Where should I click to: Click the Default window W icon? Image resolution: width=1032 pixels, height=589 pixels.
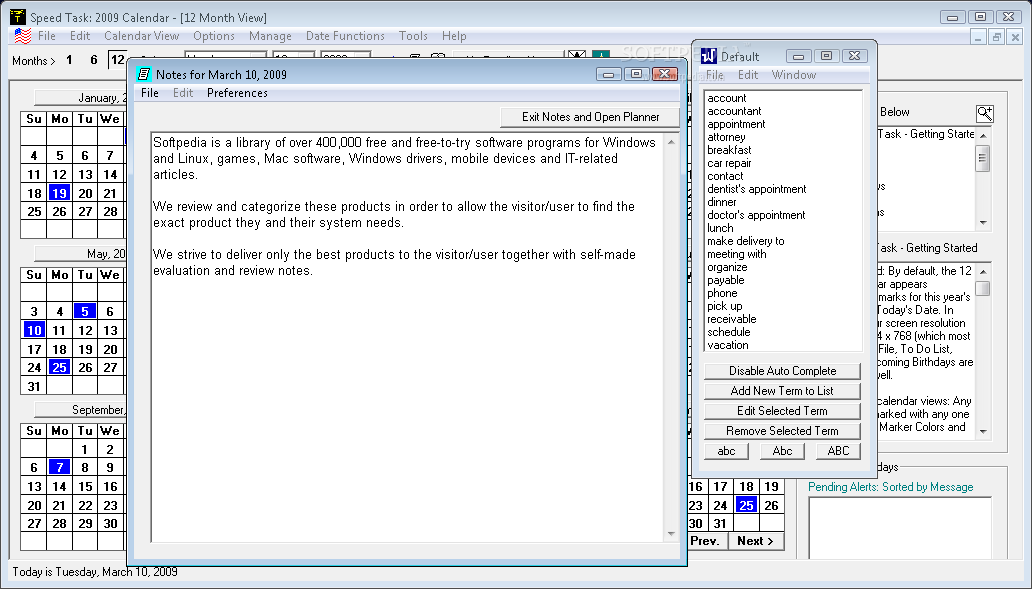(x=708, y=56)
